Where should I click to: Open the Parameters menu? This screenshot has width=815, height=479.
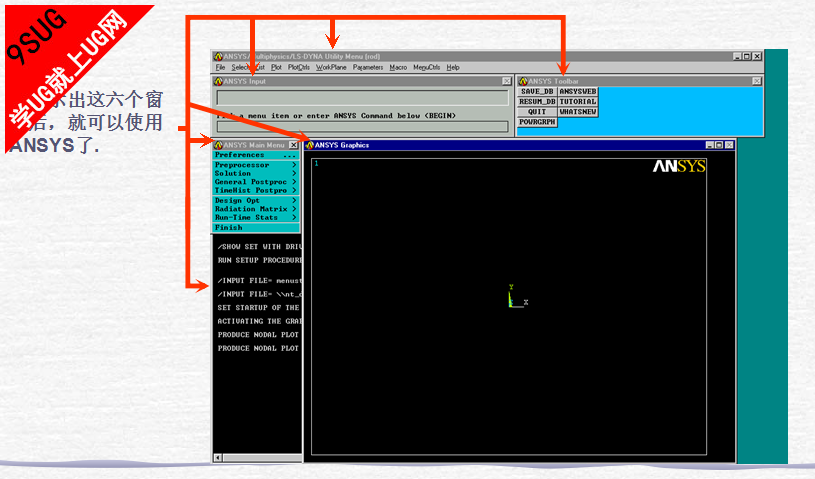click(367, 68)
